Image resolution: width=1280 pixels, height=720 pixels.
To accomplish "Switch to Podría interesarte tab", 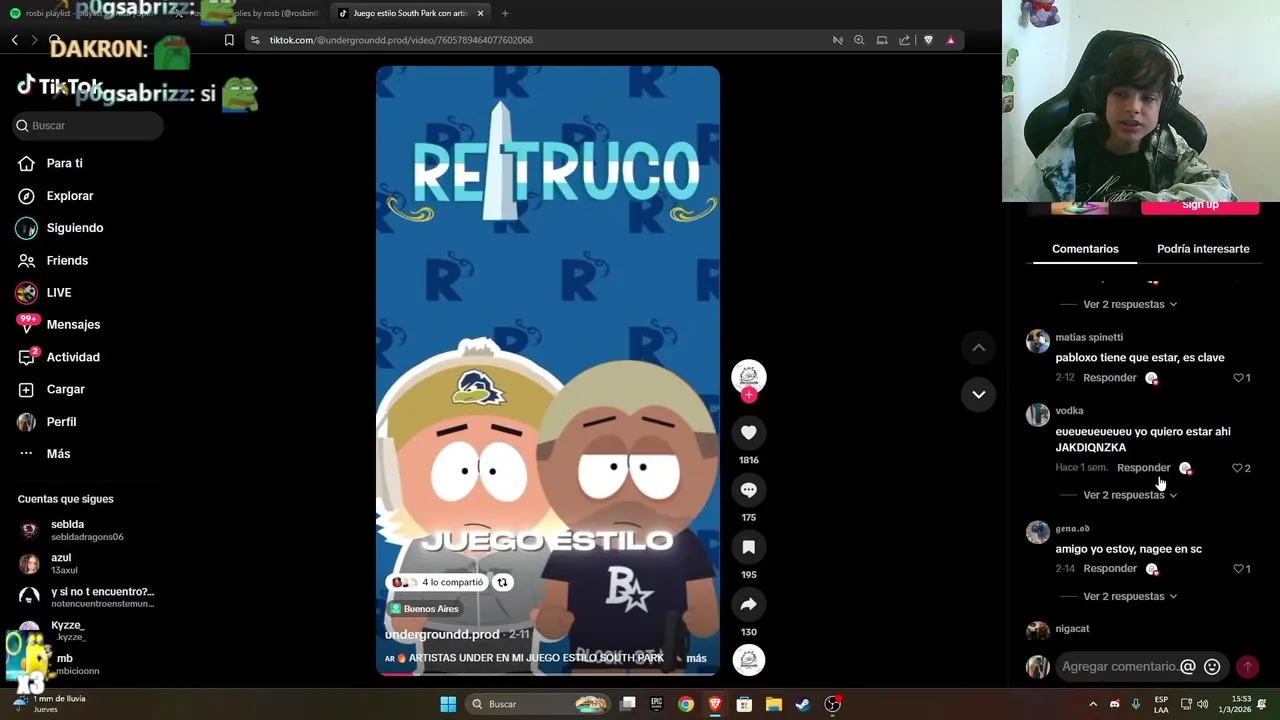I will (x=1203, y=249).
